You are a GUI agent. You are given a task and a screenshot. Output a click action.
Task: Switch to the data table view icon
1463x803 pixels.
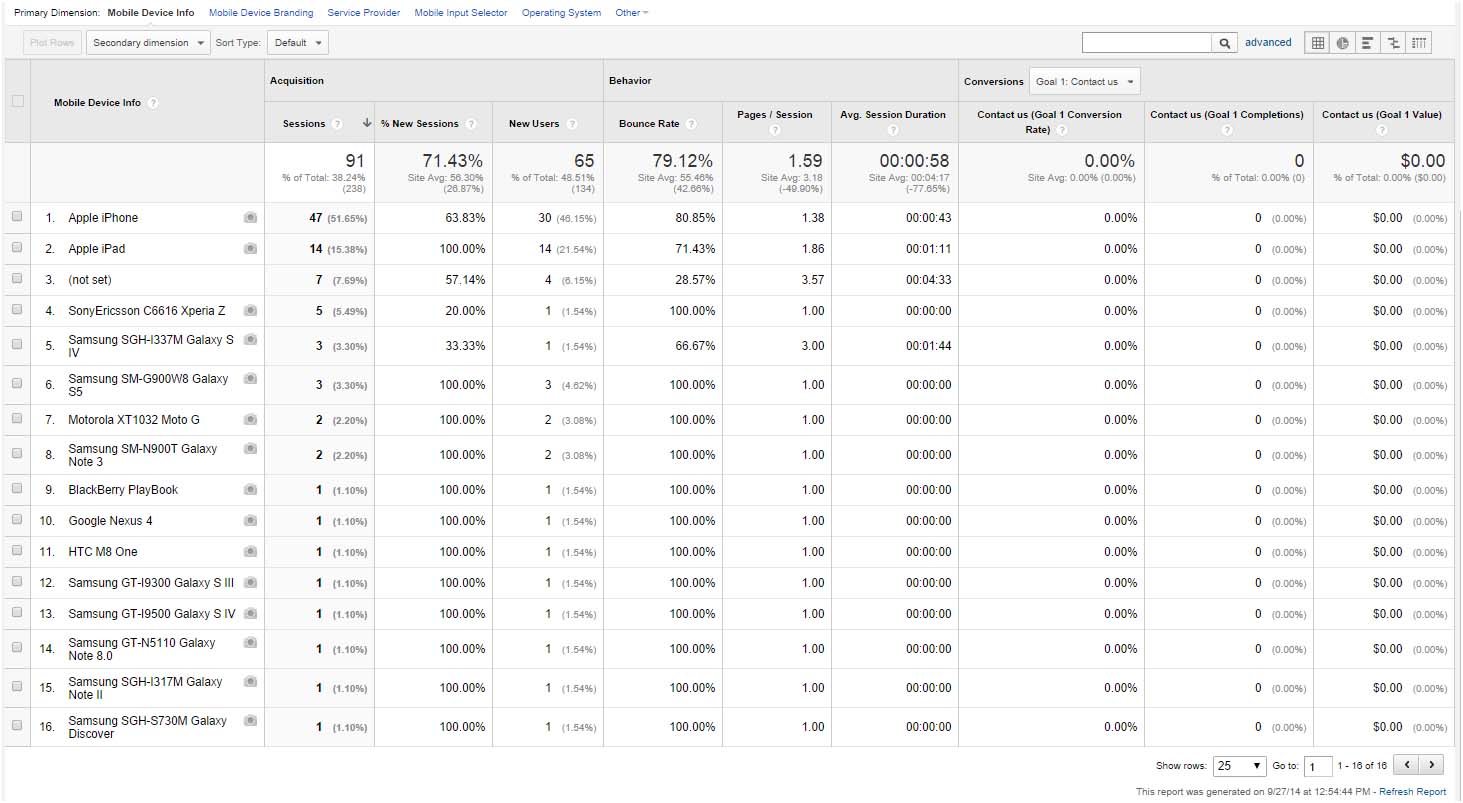coord(1318,43)
